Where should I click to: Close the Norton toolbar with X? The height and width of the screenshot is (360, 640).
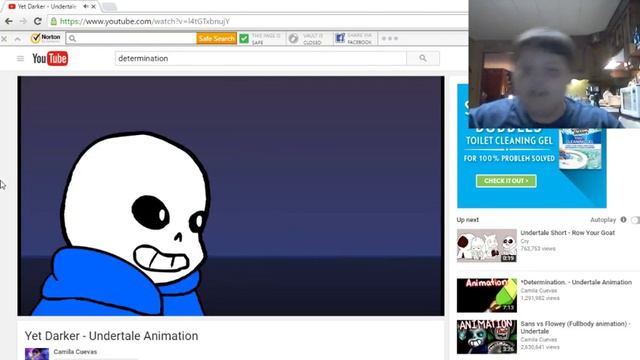click(x=4, y=39)
